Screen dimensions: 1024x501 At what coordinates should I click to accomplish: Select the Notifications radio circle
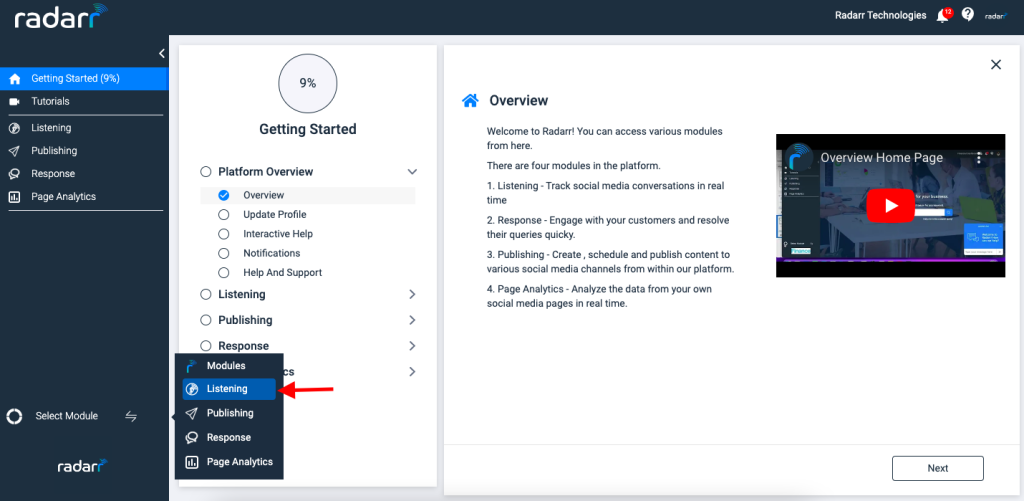coord(224,253)
